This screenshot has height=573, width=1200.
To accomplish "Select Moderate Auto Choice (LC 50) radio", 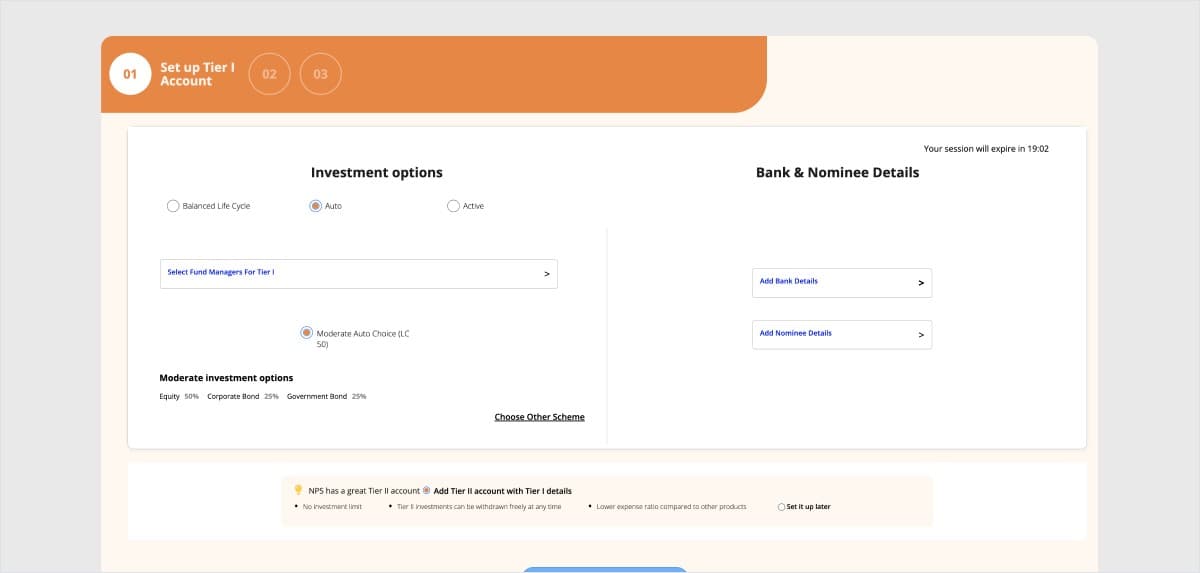I will [306, 333].
